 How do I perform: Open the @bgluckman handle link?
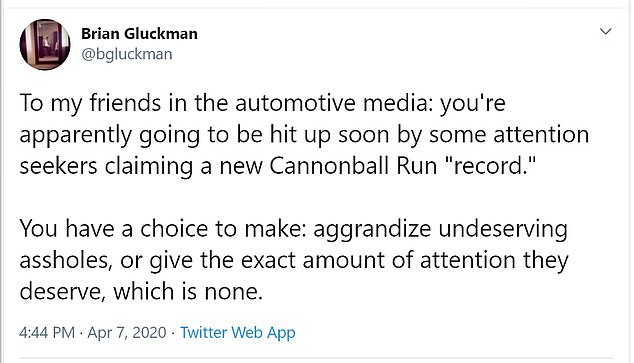coord(127,54)
